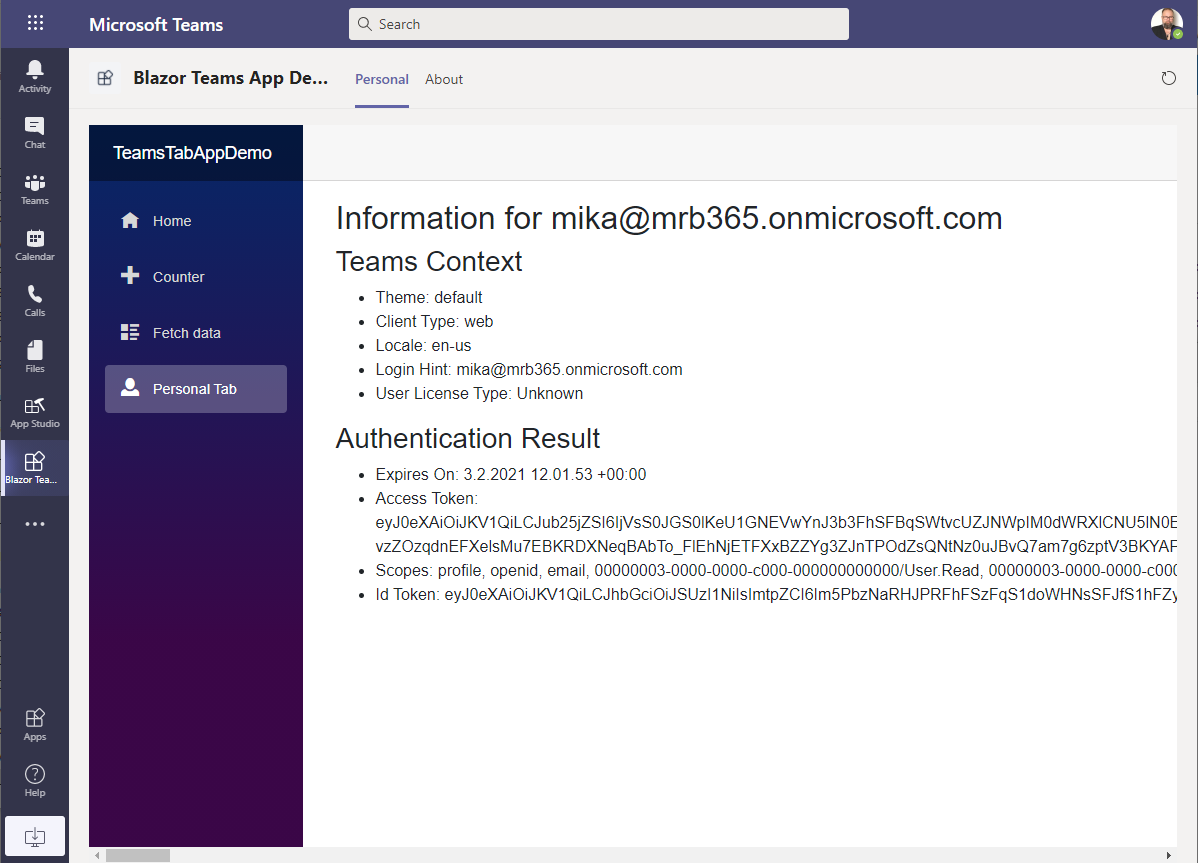Open the app launcher waffle icon
Screen dimensions: 1198x863
click(35, 23)
